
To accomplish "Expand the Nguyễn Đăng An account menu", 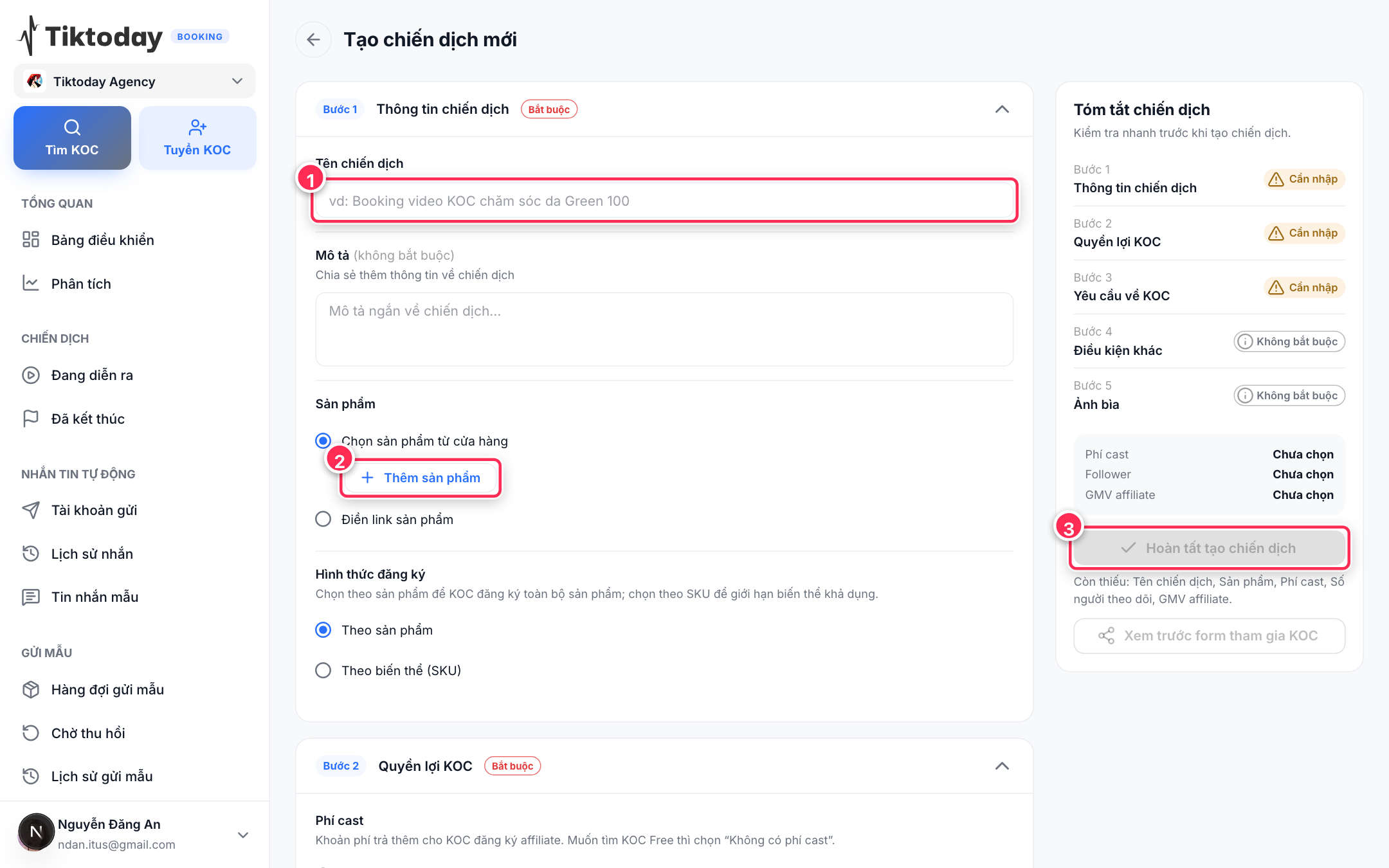I will pos(243,835).
